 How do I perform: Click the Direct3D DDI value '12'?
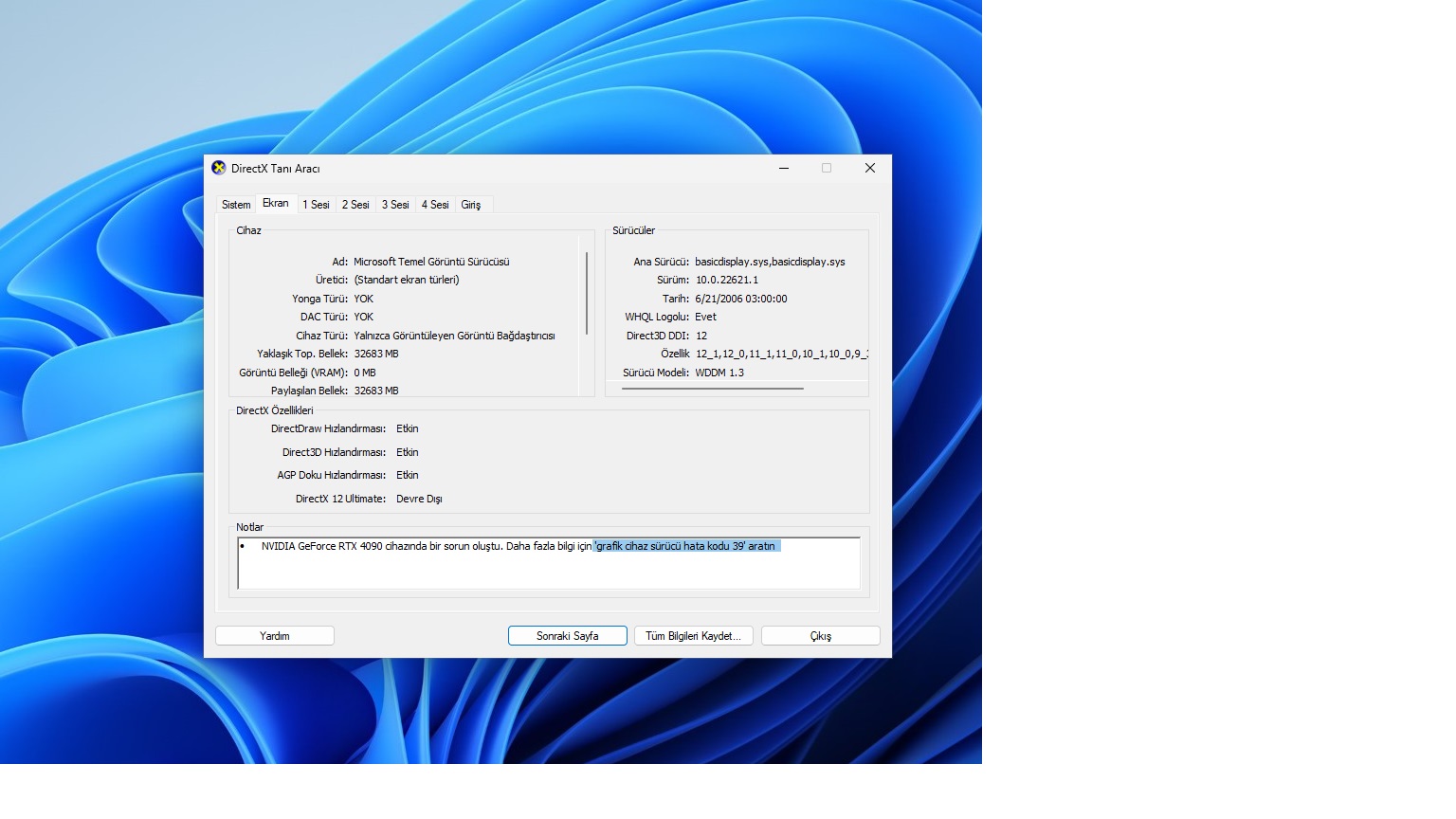pyautogui.click(x=701, y=336)
